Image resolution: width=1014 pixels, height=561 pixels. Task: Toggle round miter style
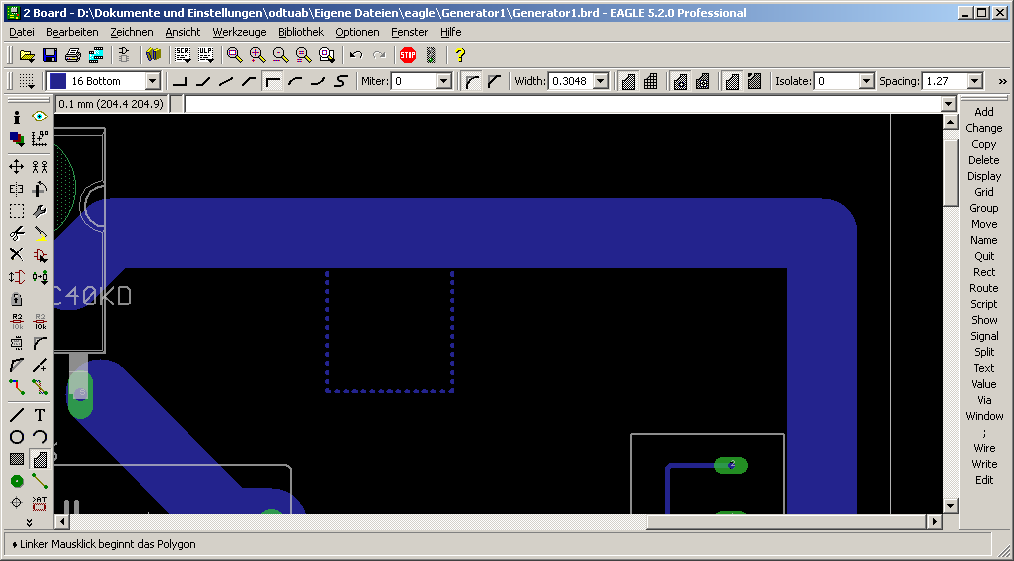pyautogui.click(x=473, y=81)
